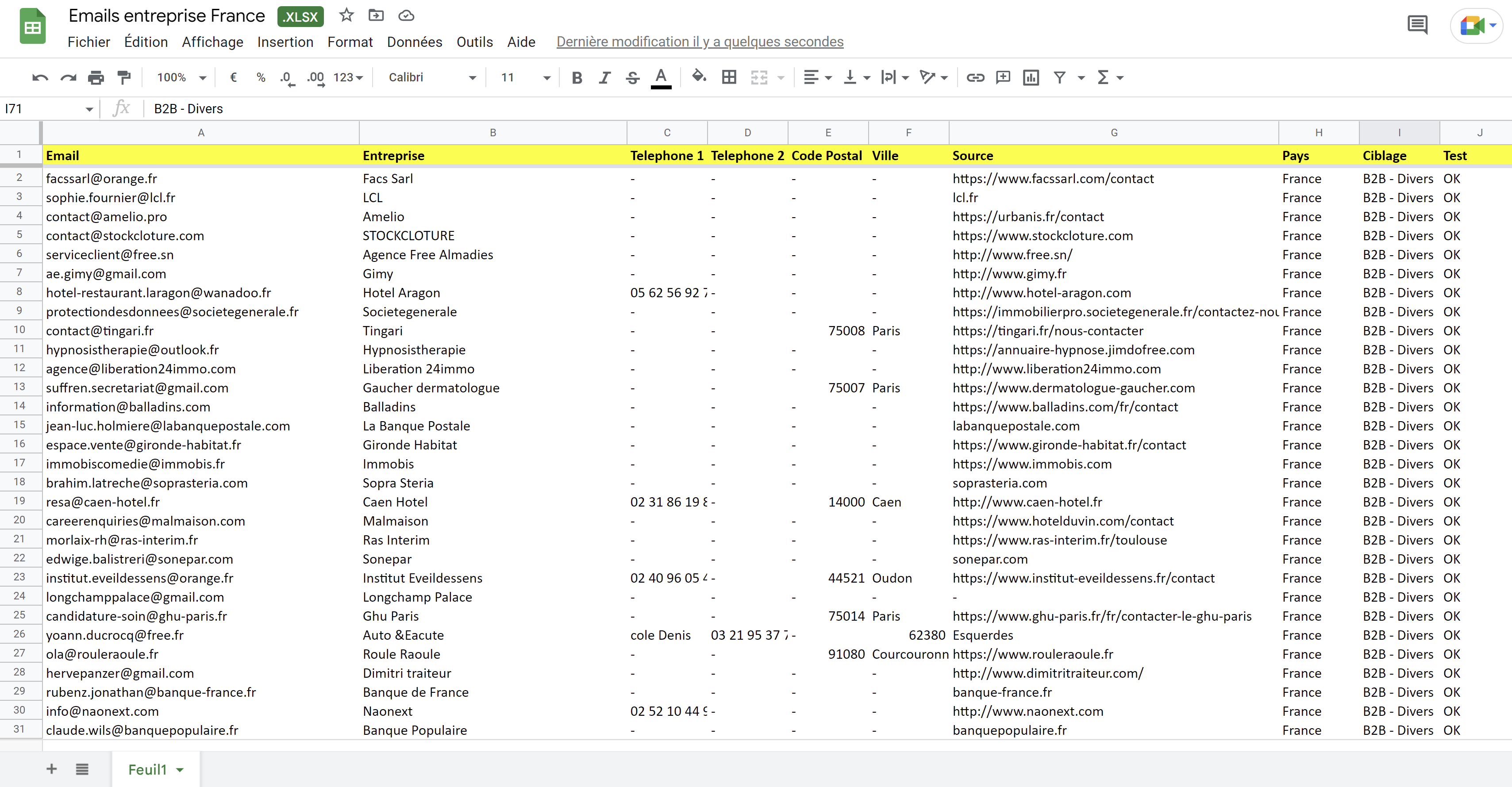Create a filter

tap(1059, 77)
